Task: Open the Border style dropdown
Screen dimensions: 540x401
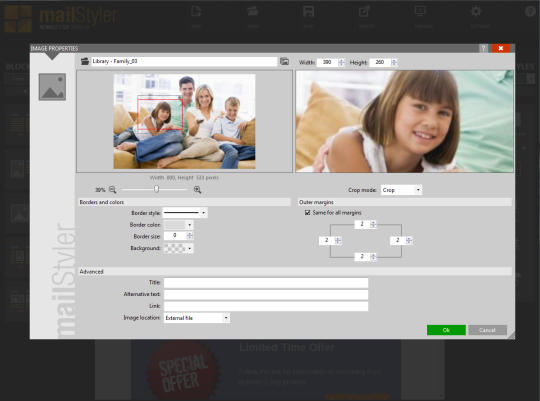Action: [185, 213]
